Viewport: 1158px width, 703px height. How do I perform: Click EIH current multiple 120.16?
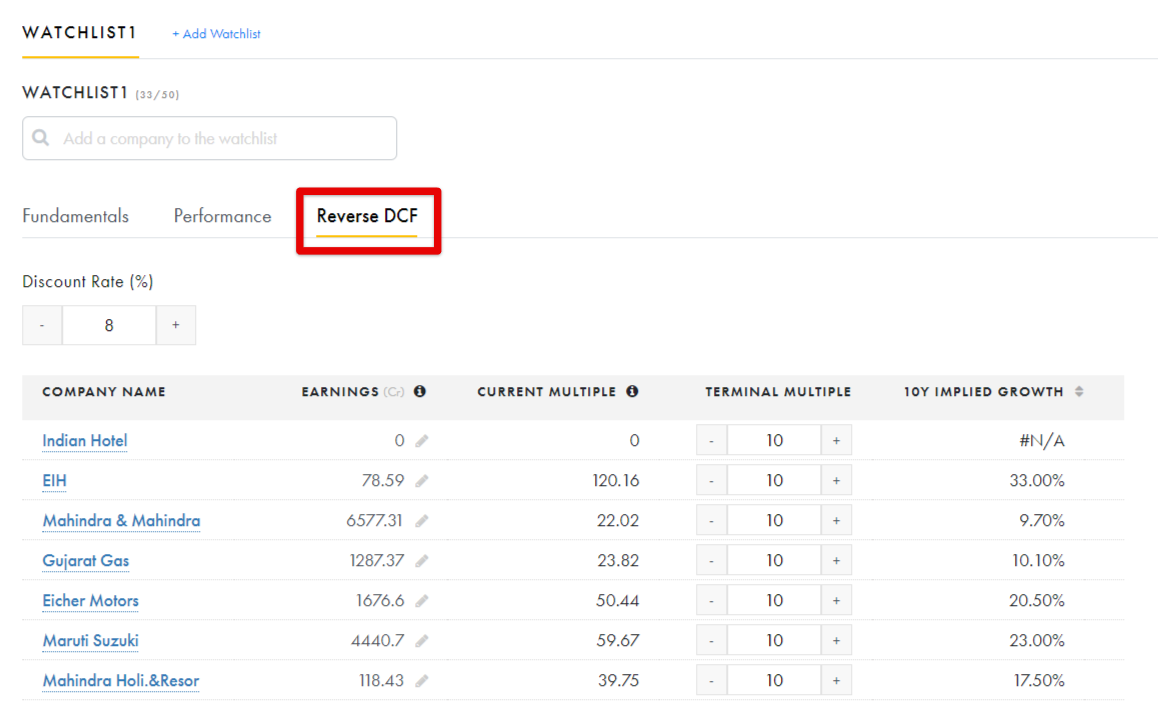pos(616,481)
